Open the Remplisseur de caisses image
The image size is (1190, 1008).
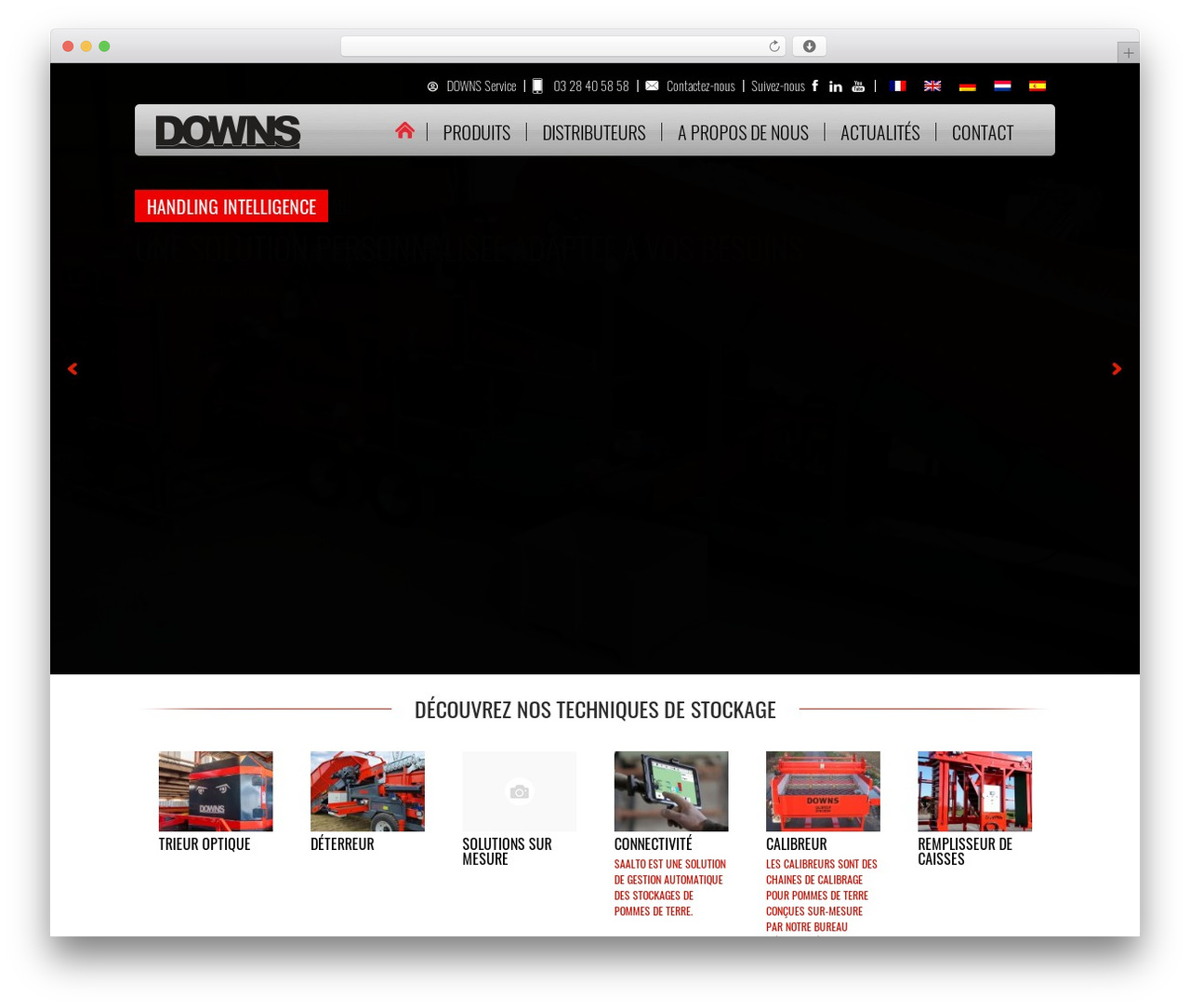point(975,791)
